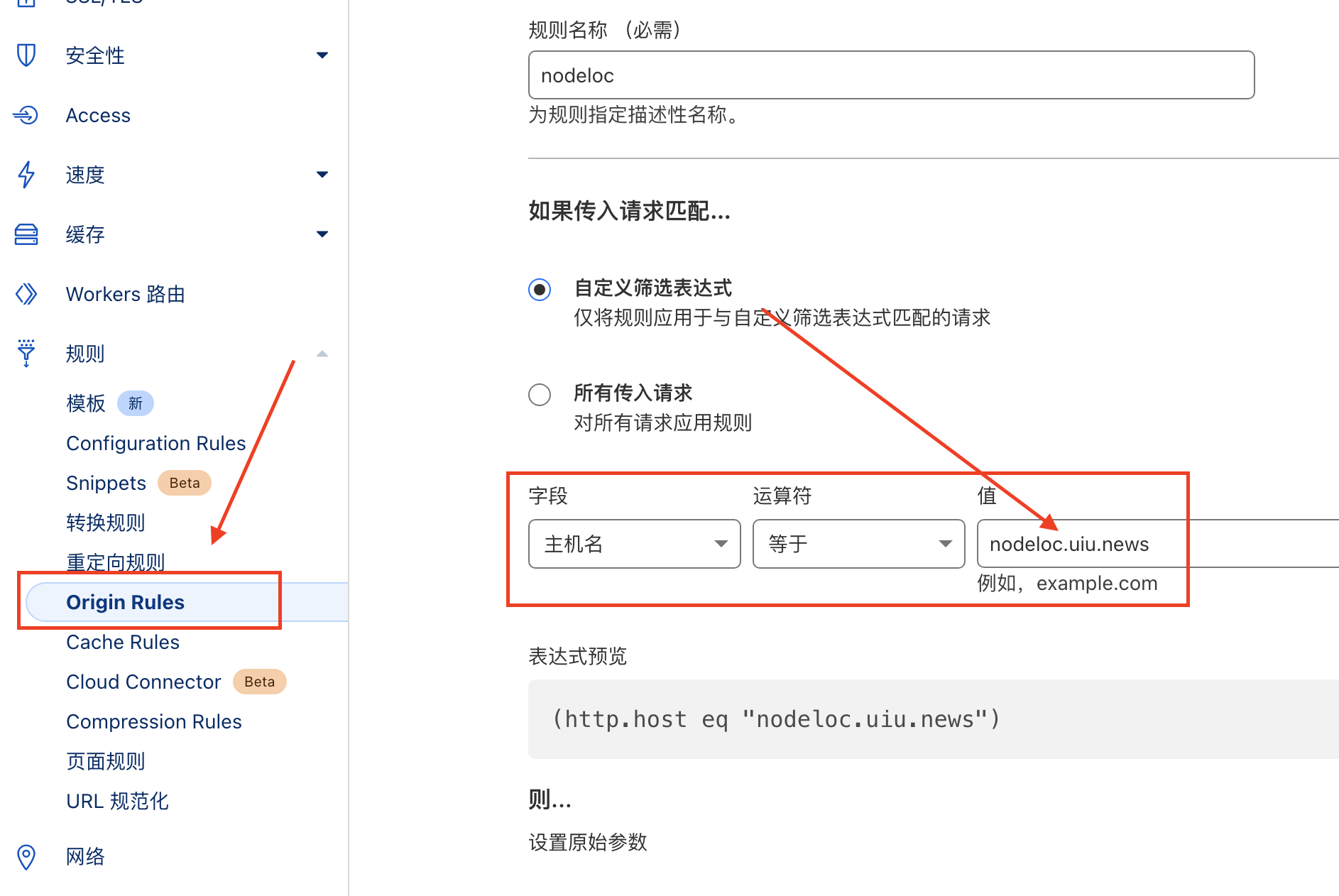Click the Access arrow-circle icon
This screenshot has width=1339, height=896.
point(26,115)
